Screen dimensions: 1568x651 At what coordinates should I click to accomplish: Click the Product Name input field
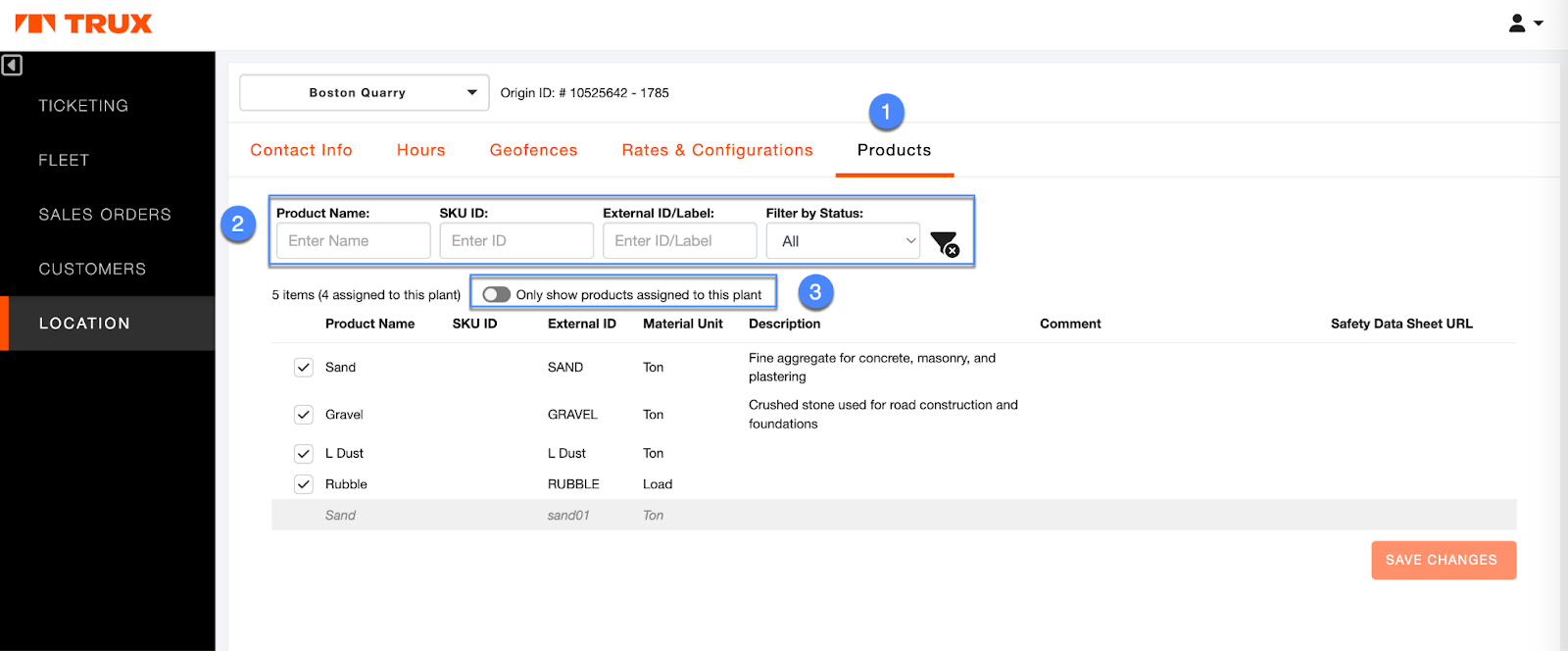353,241
